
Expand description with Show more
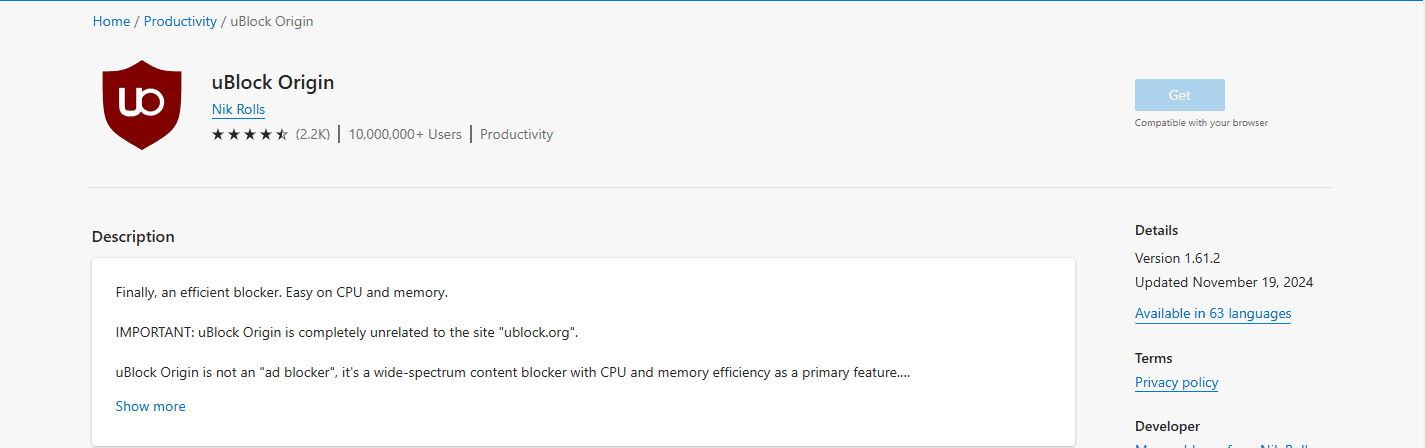pos(151,406)
